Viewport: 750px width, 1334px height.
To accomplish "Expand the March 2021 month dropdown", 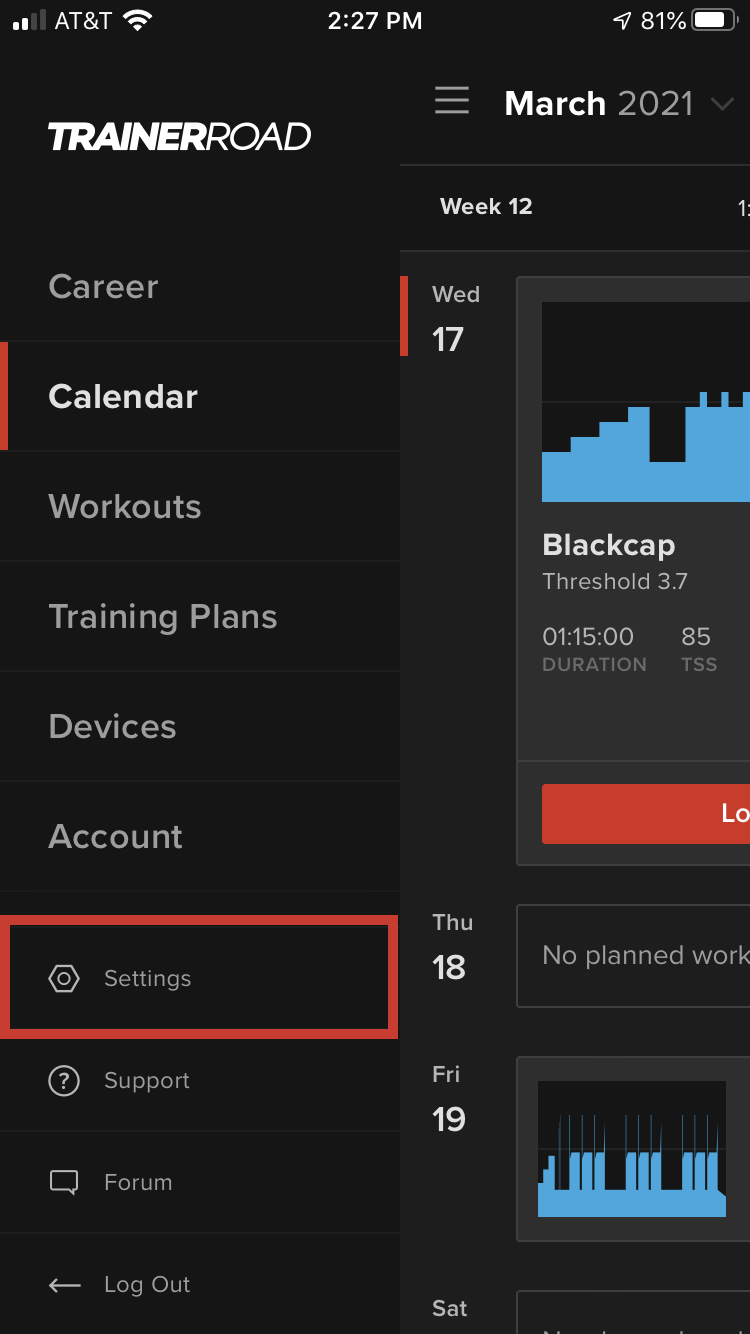I will pyautogui.click(x=721, y=104).
